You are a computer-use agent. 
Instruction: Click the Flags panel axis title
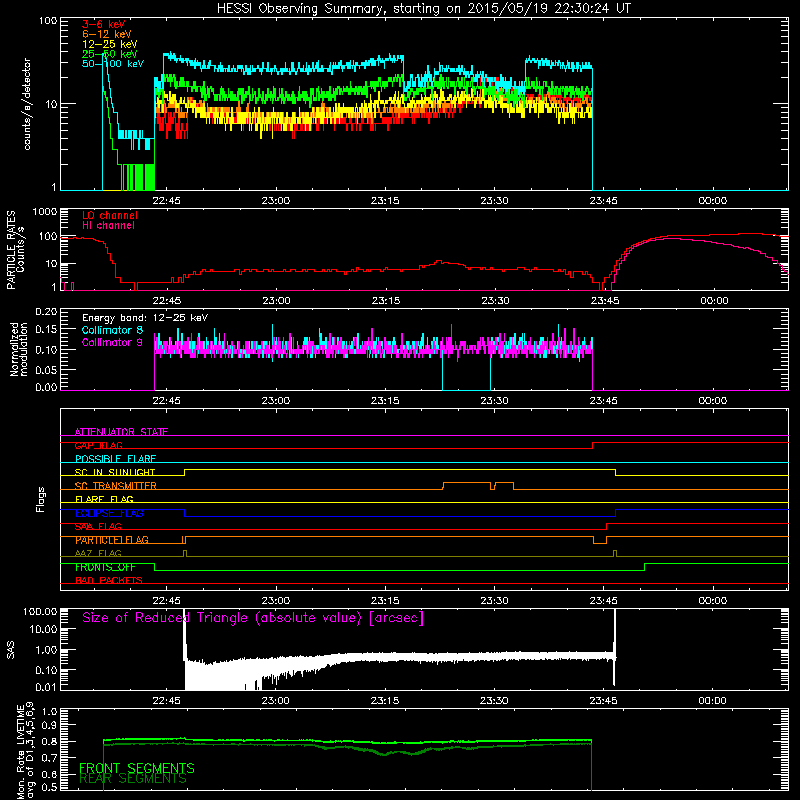click(x=41, y=499)
